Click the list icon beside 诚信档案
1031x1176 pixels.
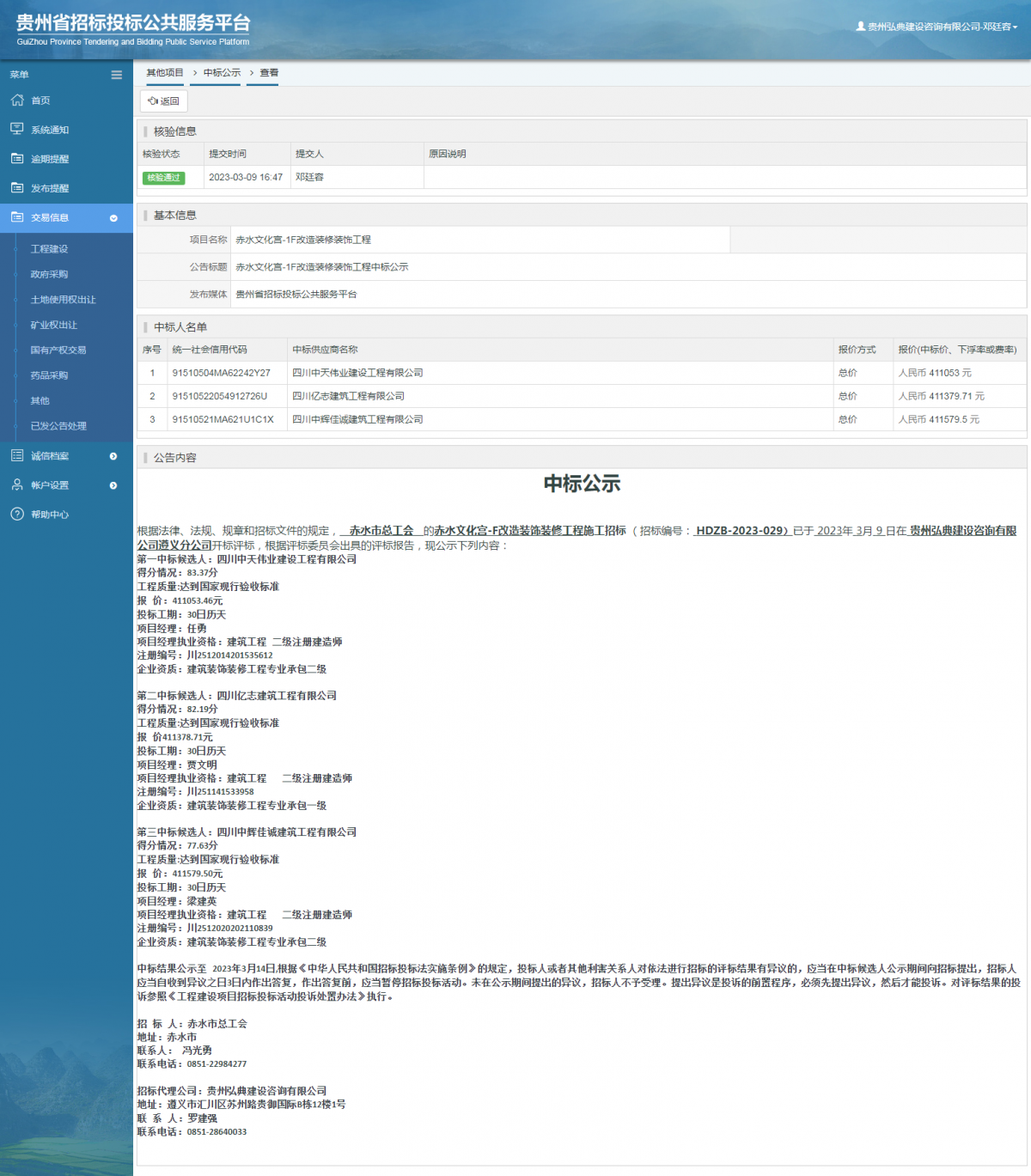(x=17, y=455)
